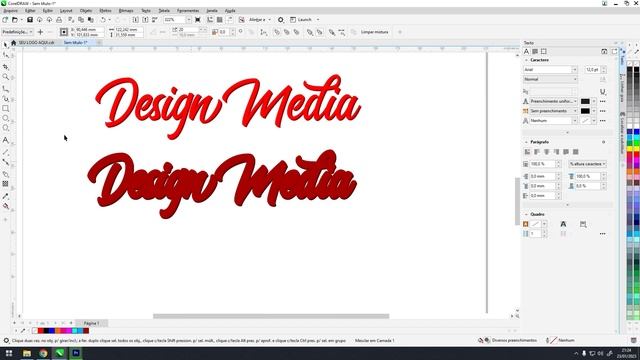
Task: Select the Crop tool
Action: coord(5,66)
